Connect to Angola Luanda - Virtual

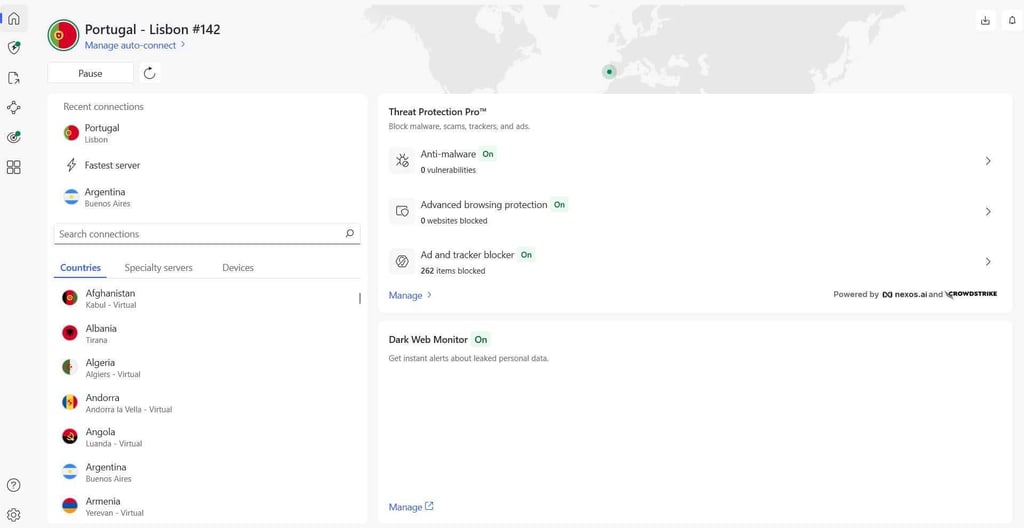click(207, 437)
